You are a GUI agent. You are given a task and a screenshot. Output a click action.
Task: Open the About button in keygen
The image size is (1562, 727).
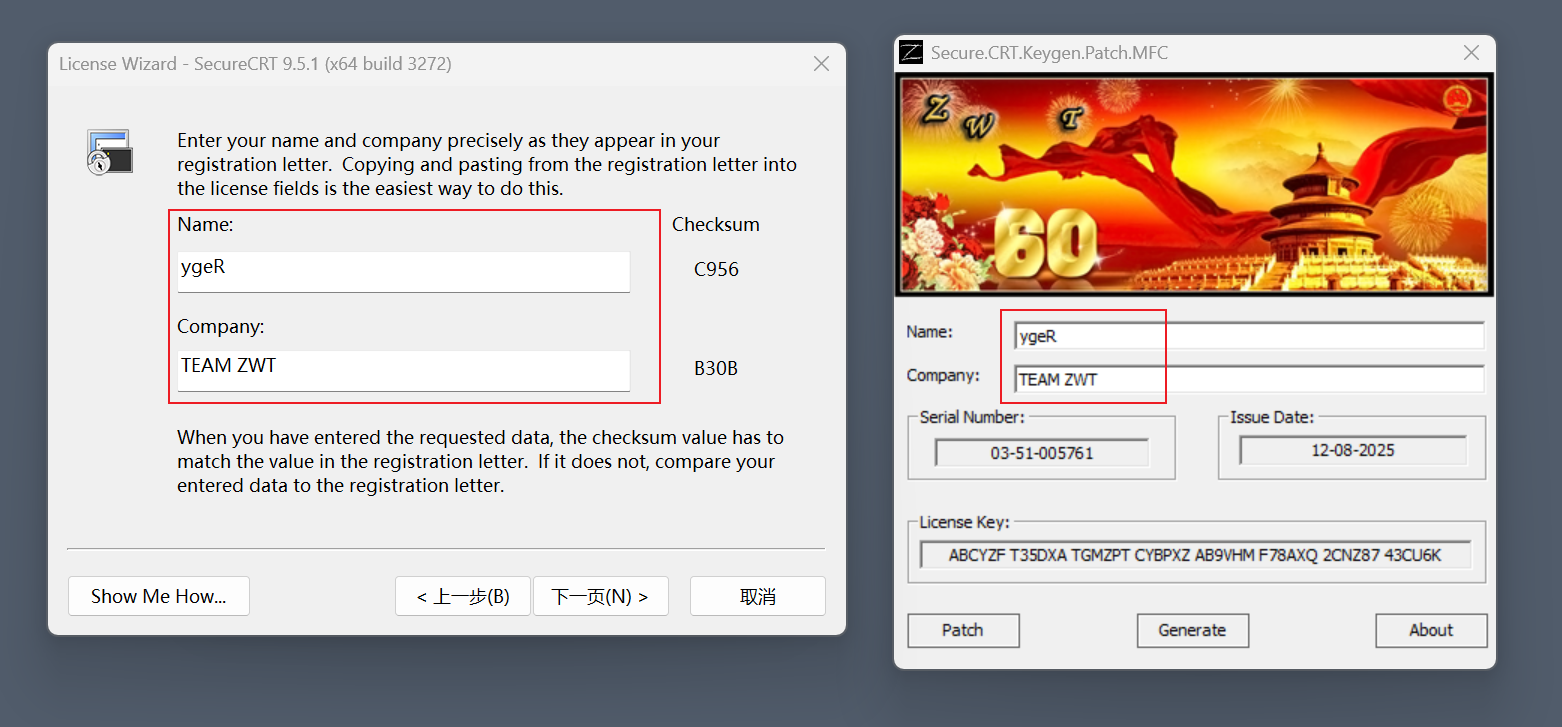click(x=1431, y=630)
